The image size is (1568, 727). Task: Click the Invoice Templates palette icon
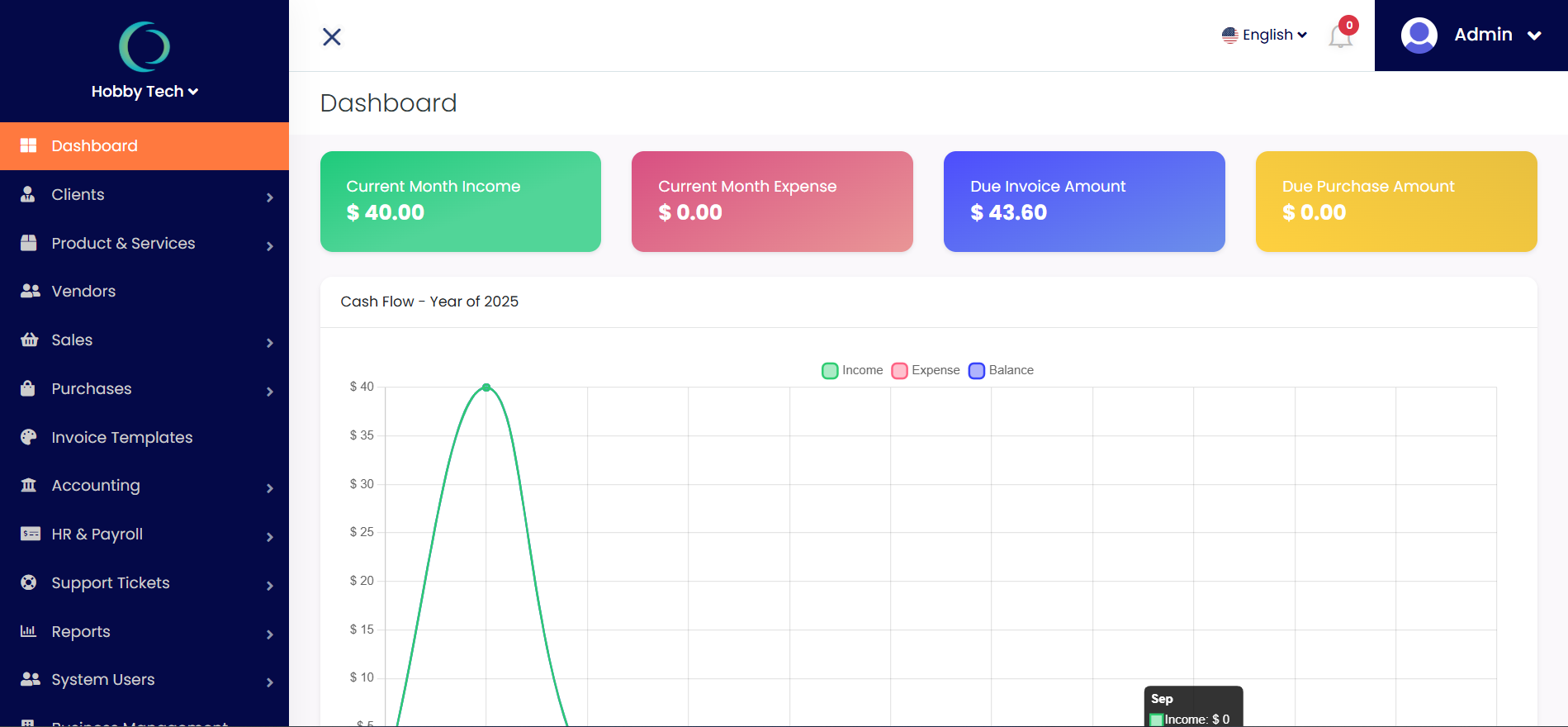[x=29, y=437]
